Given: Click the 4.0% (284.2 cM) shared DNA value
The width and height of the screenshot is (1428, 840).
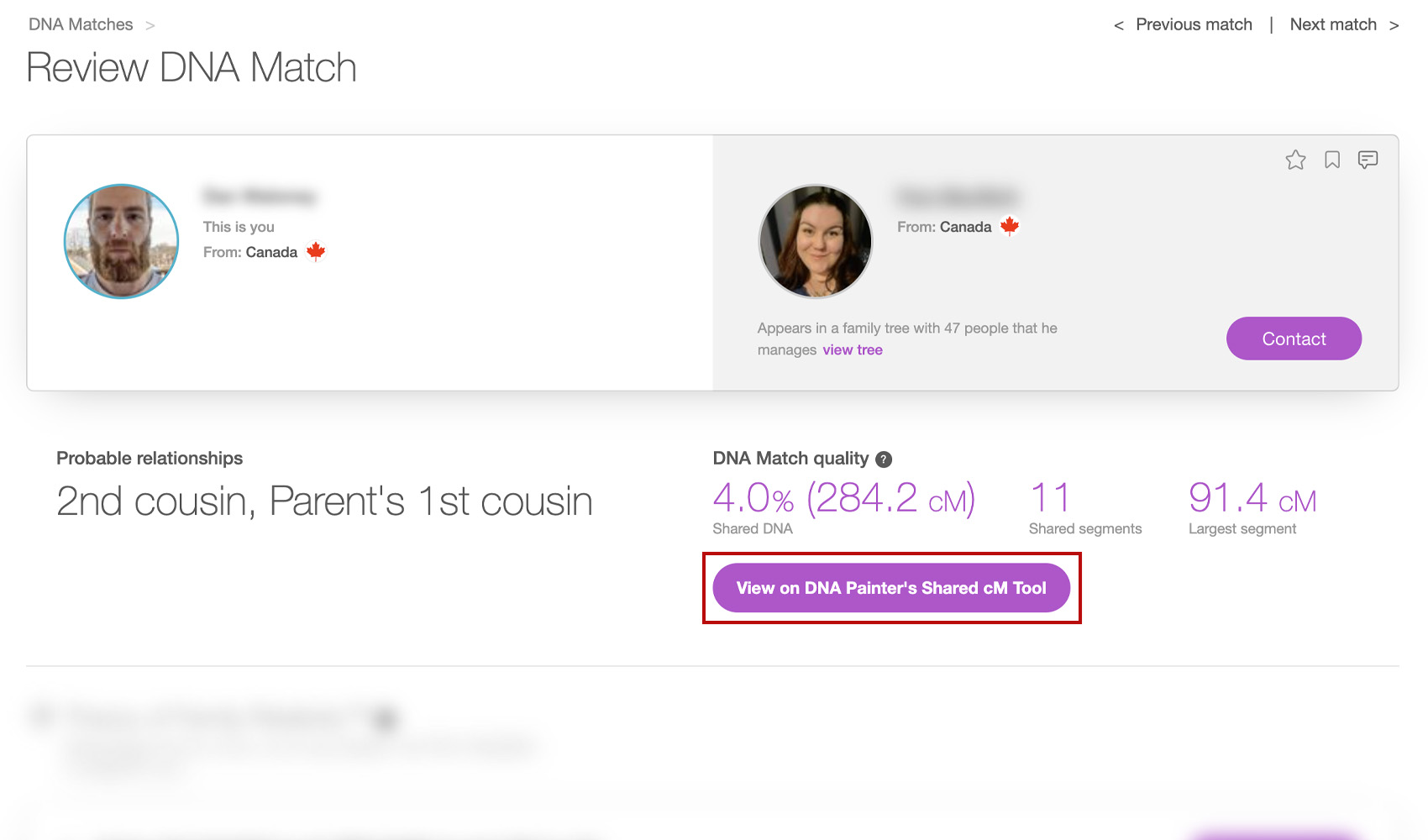Looking at the screenshot, I should pos(843,498).
